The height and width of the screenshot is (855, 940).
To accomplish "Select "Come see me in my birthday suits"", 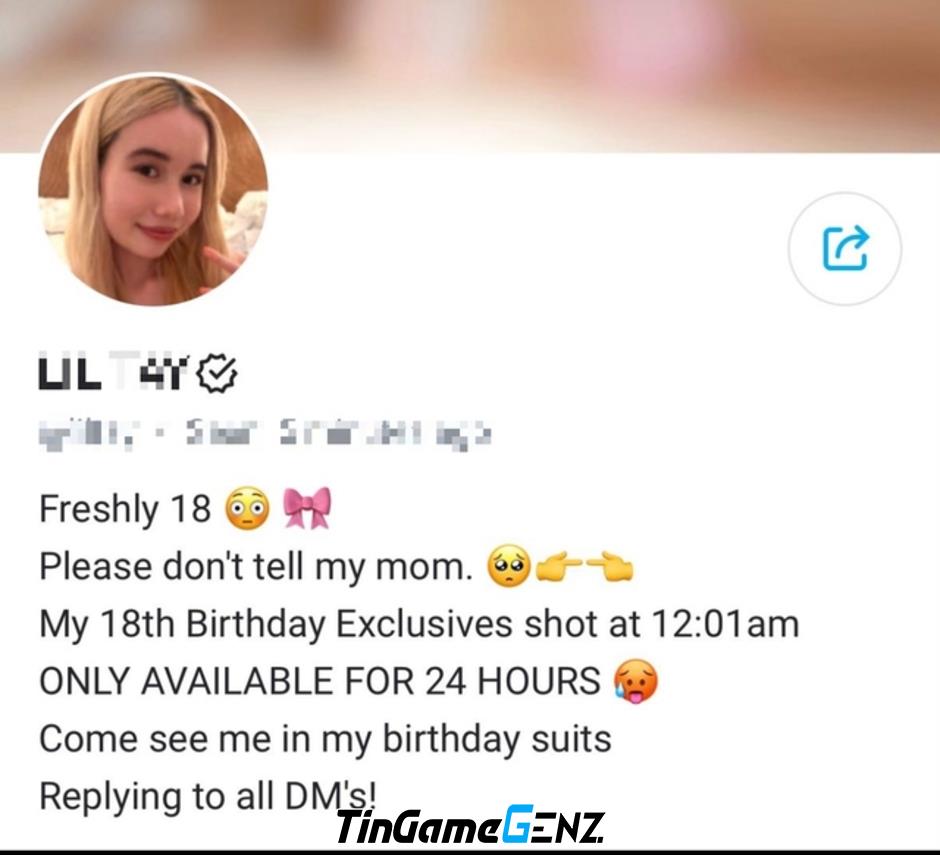I will tap(325, 739).
